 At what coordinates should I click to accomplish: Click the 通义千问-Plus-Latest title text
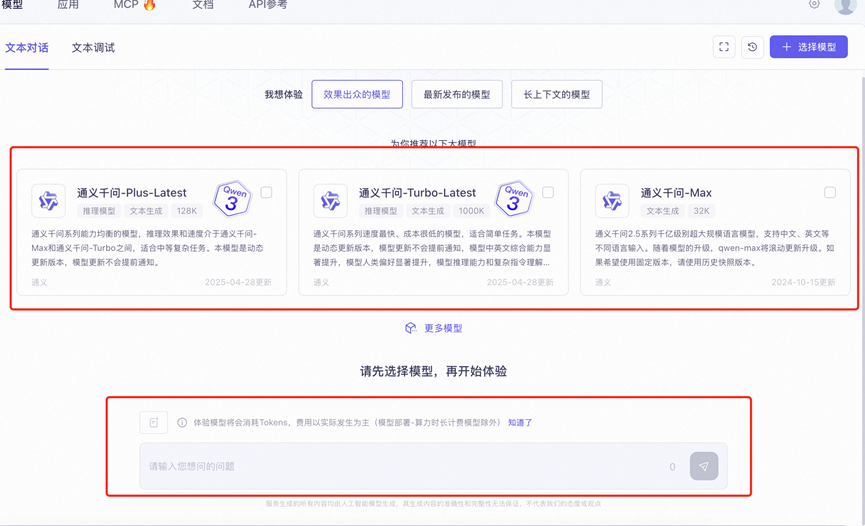tap(132, 193)
